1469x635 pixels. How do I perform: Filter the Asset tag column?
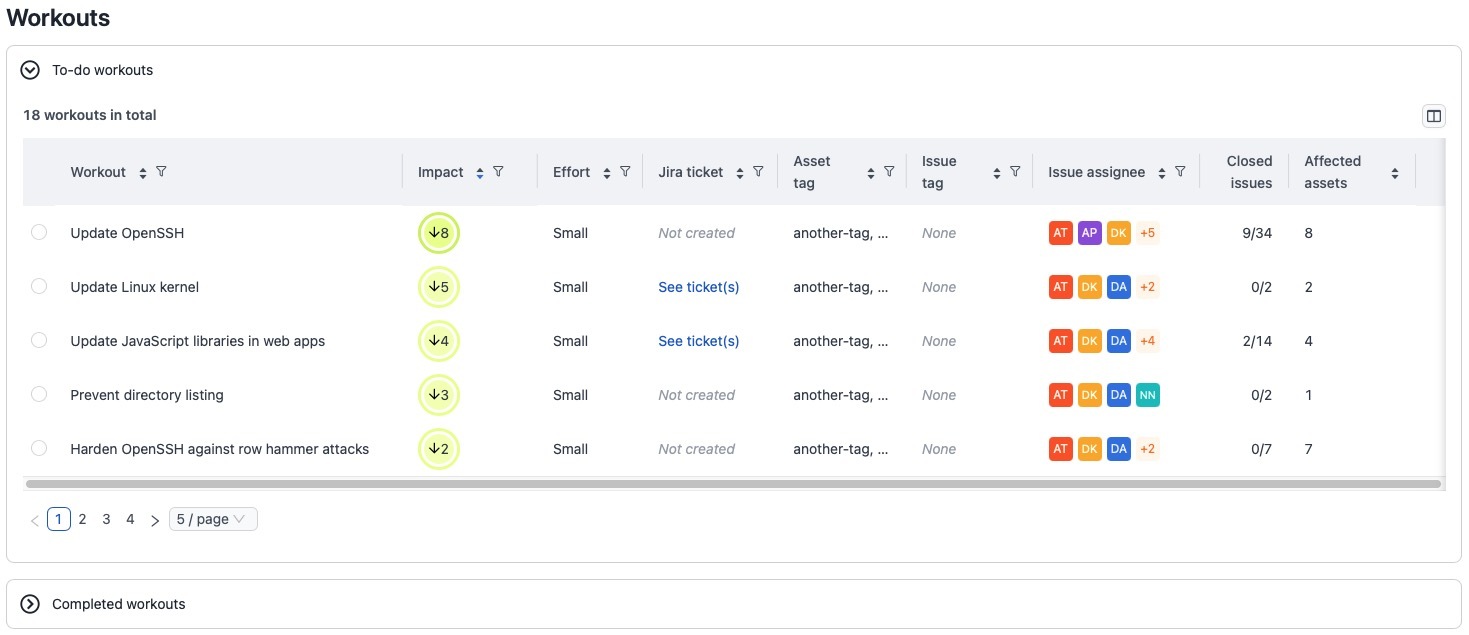coord(889,172)
